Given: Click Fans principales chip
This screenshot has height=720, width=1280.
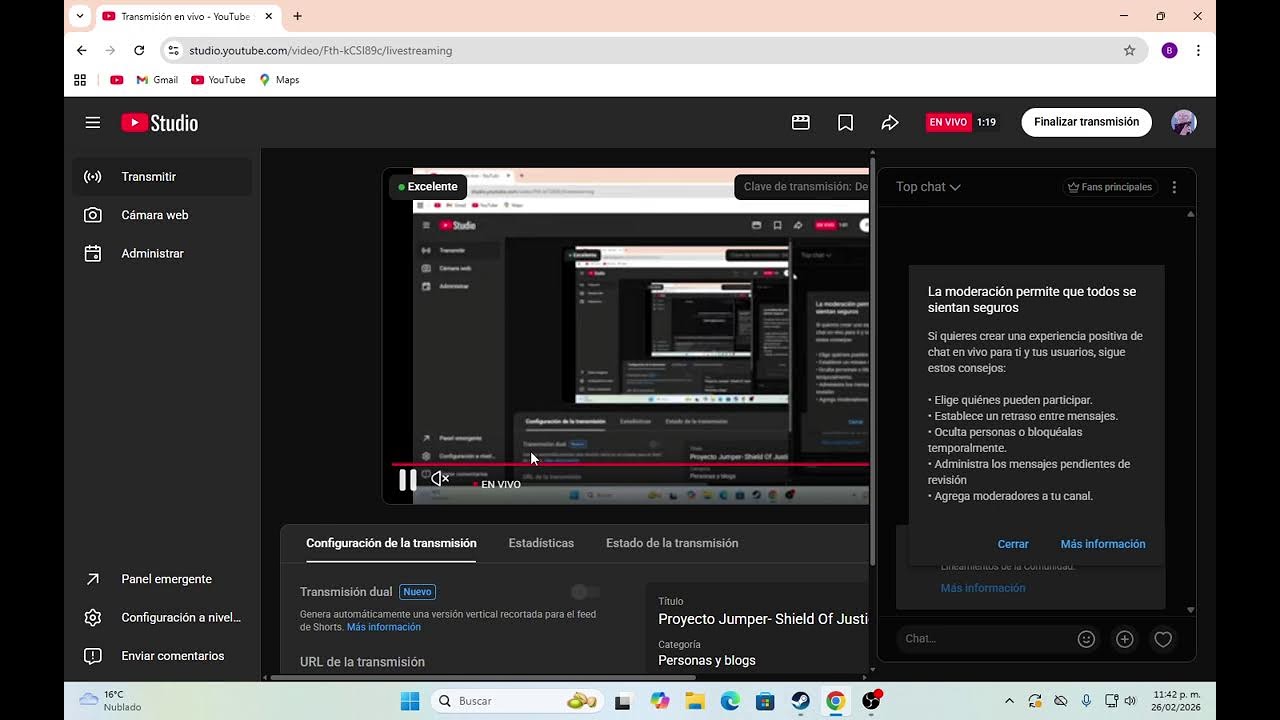Looking at the screenshot, I should coord(1109,187).
